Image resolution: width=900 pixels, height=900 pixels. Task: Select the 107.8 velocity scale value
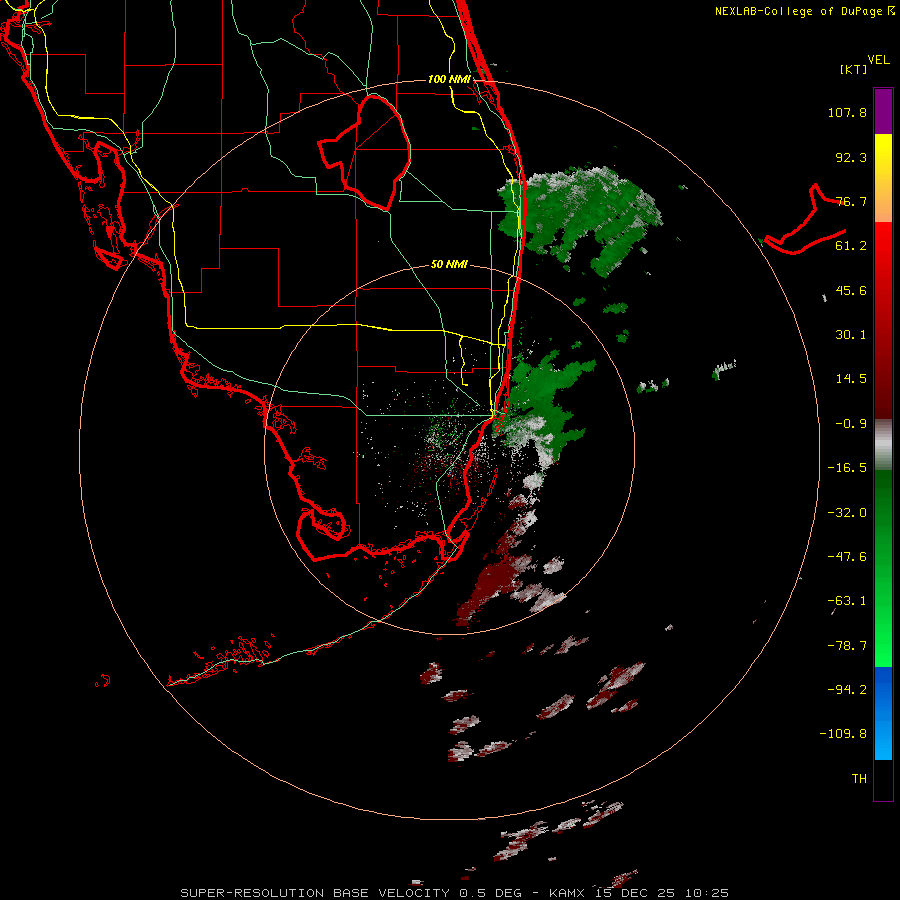(x=847, y=112)
